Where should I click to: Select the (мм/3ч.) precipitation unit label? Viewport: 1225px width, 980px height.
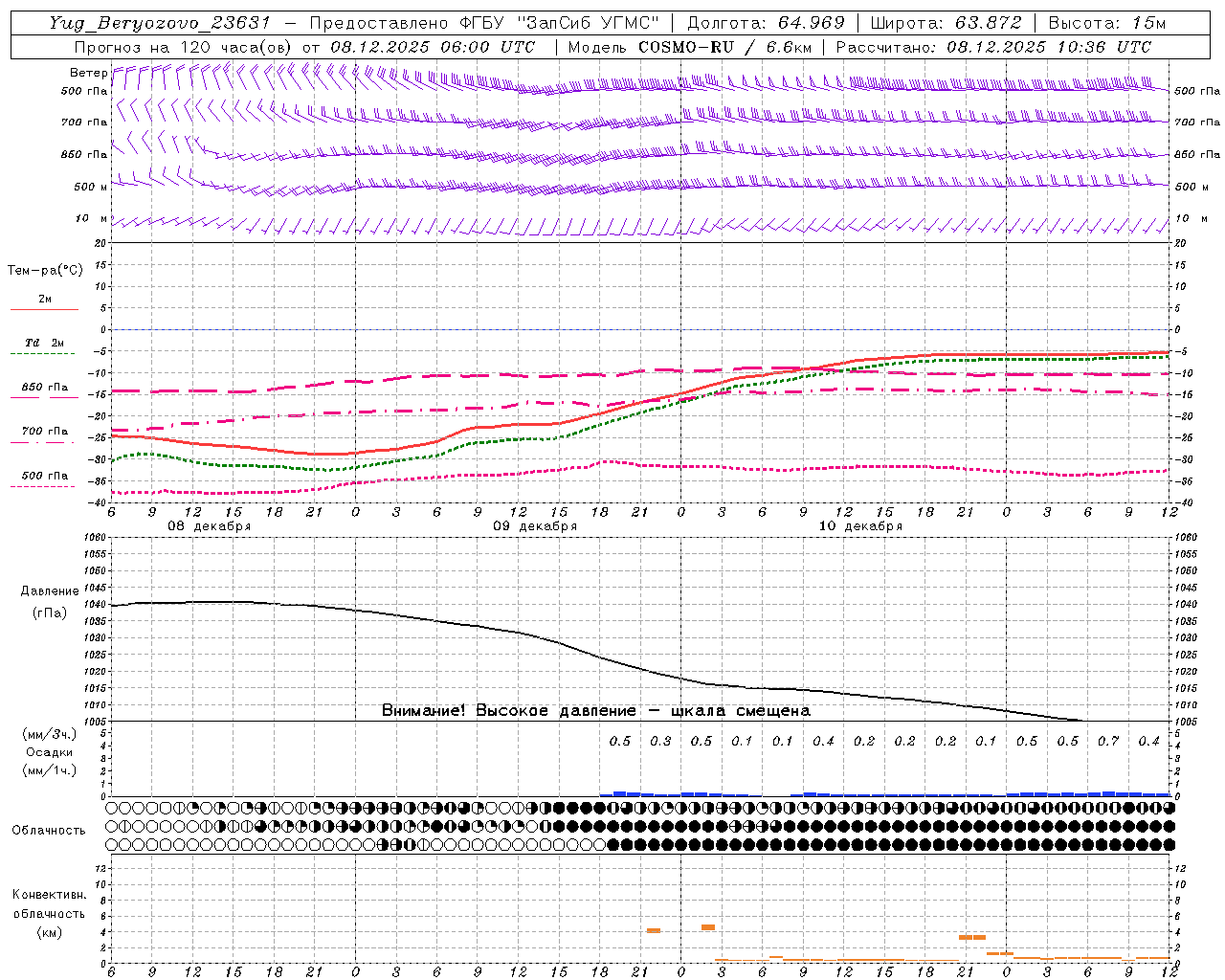coord(49,734)
